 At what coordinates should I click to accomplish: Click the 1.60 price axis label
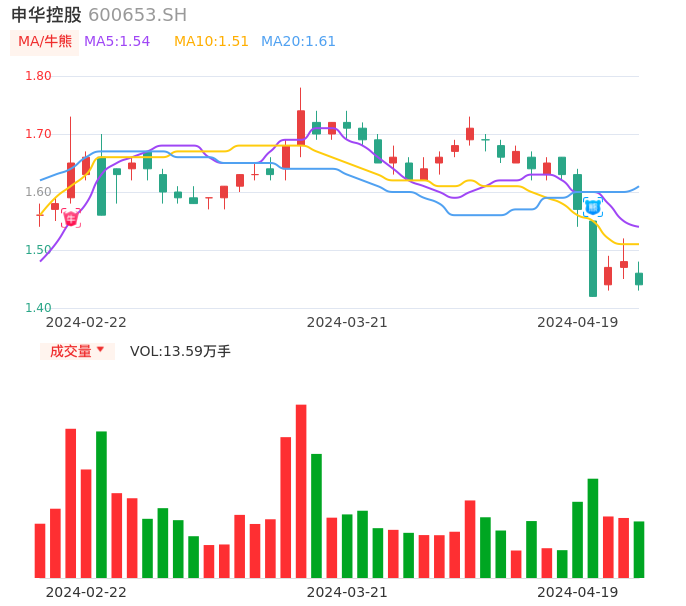point(38,192)
